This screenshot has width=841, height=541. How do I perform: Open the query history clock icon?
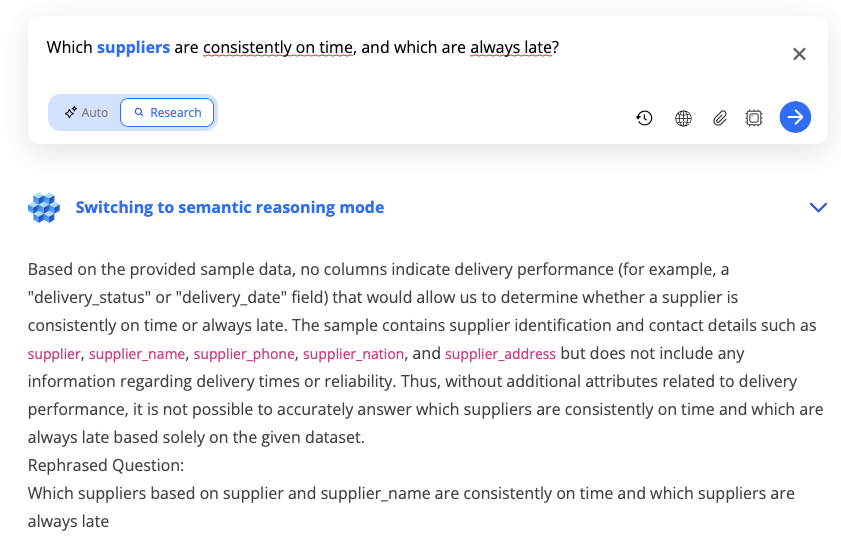coord(645,118)
